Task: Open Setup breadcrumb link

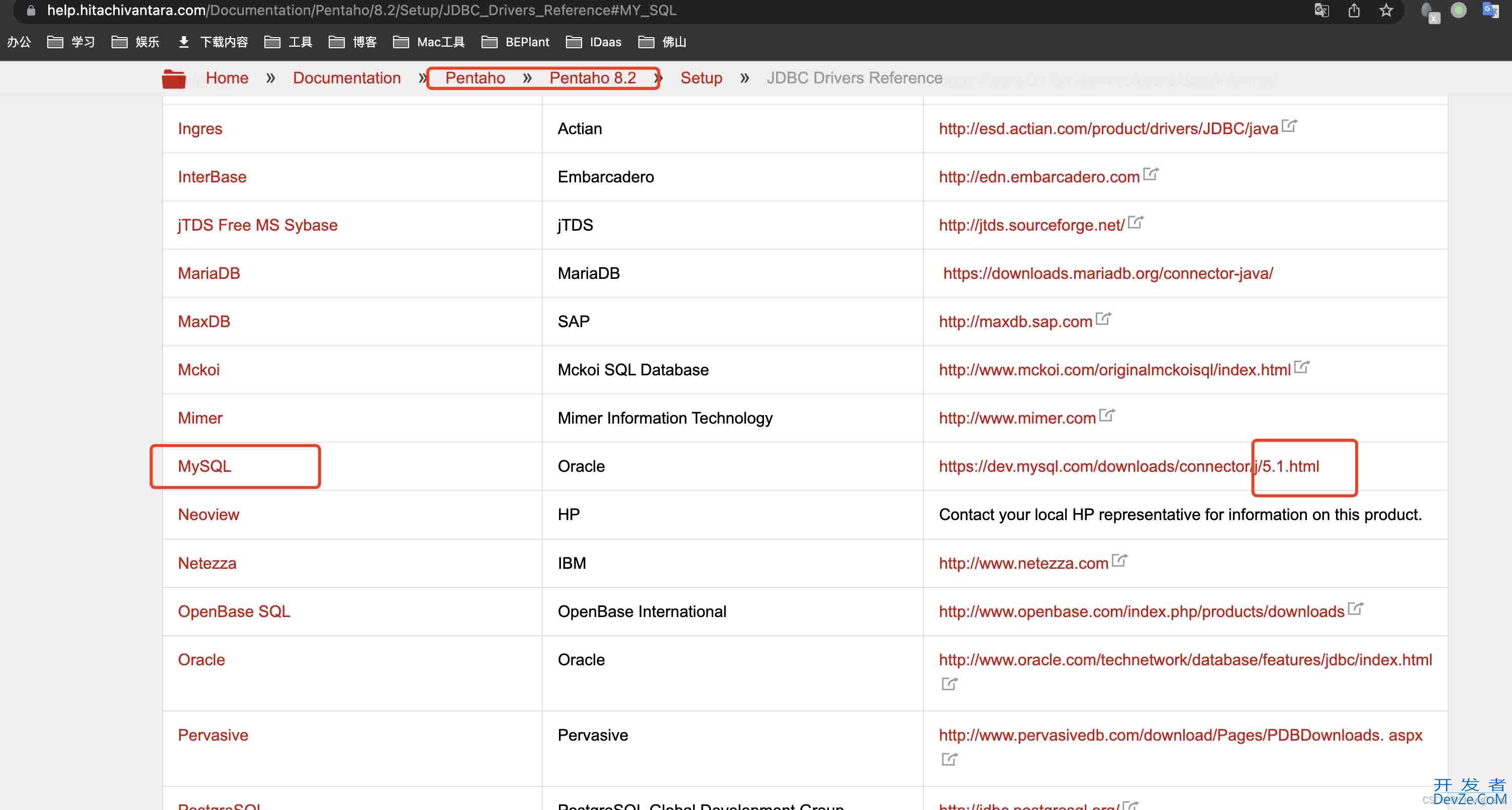Action: (x=701, y=78)
